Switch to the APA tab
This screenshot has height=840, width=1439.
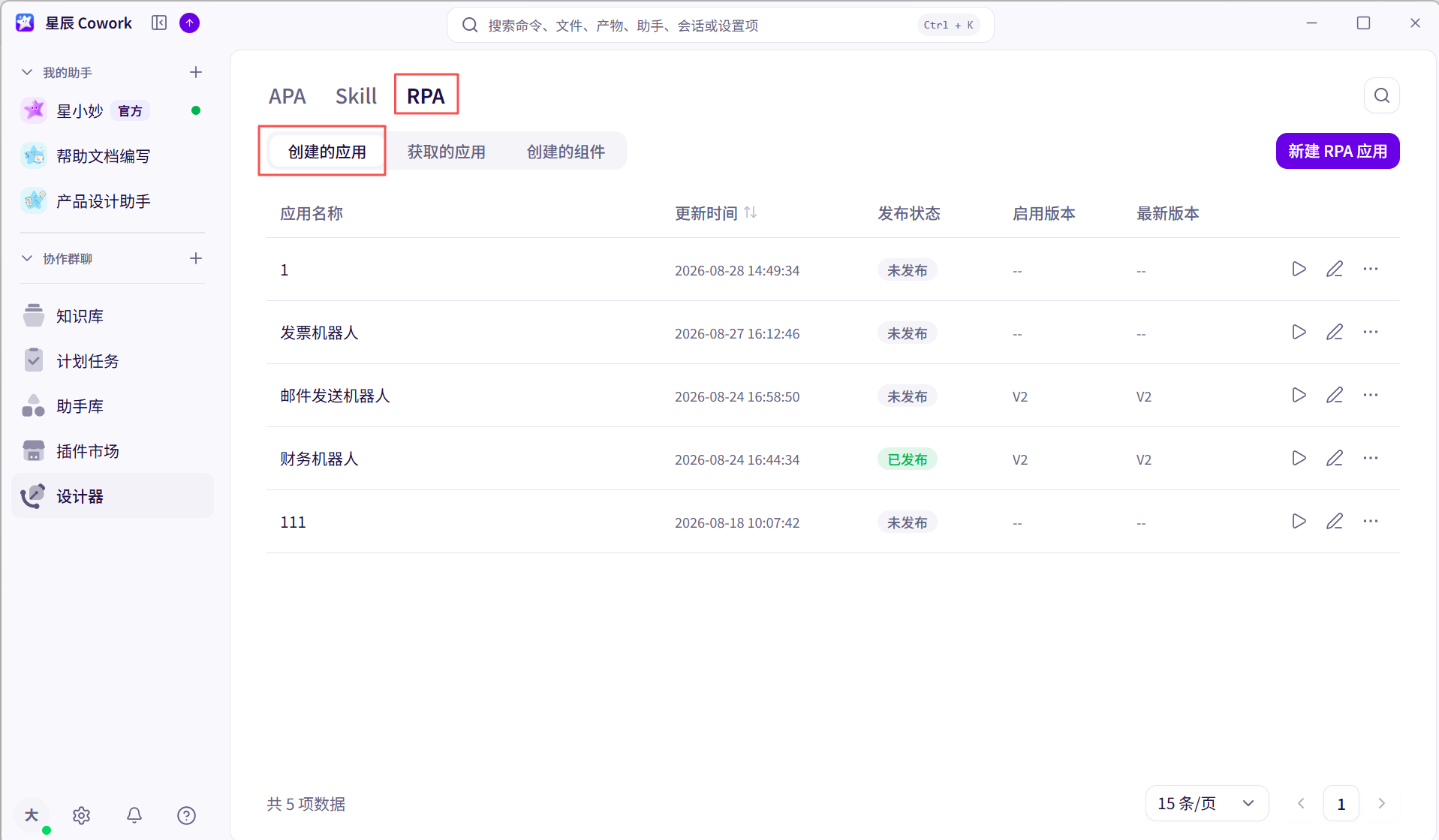[x=287, y=96]
